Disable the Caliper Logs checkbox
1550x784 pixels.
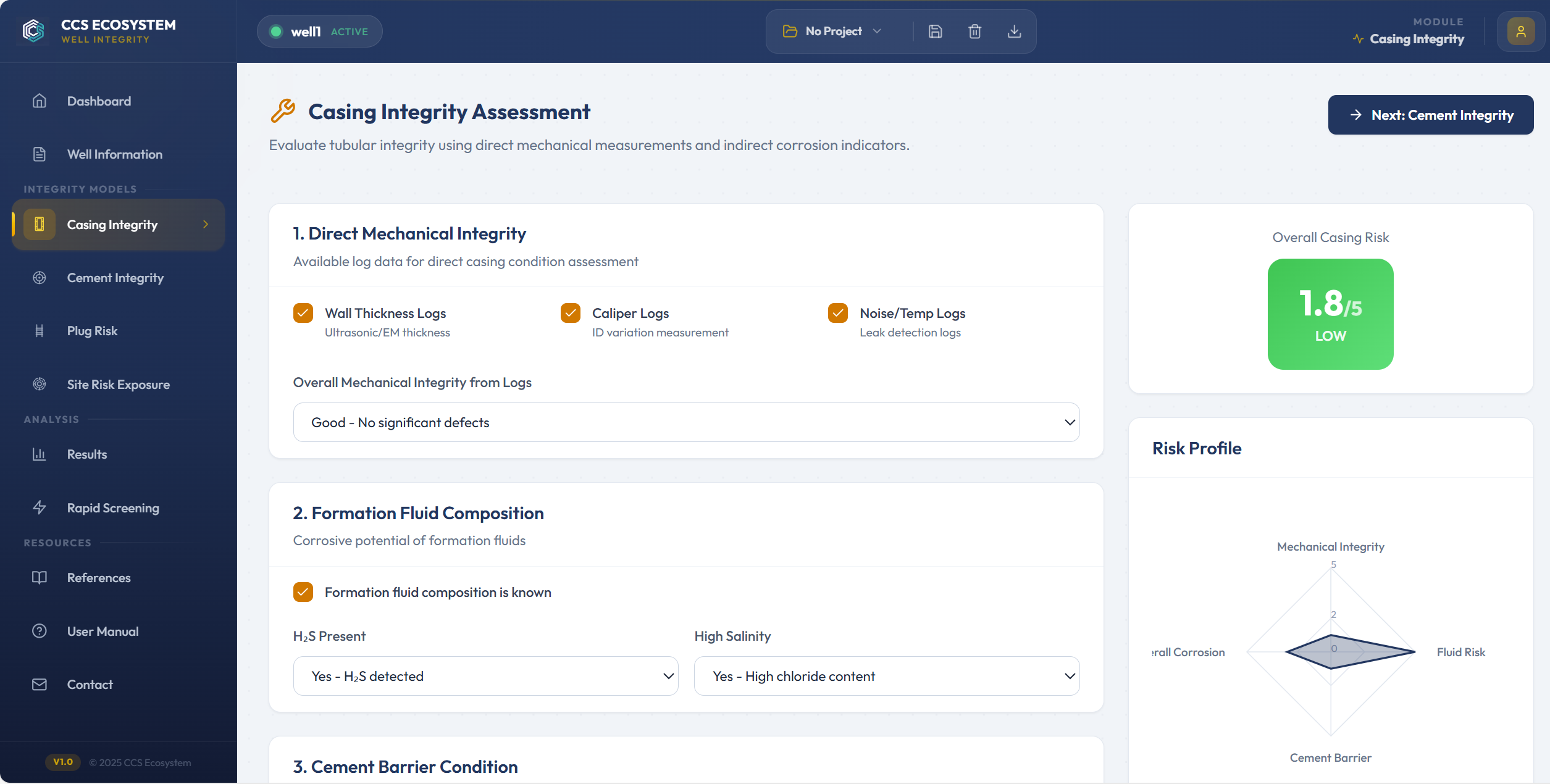[570, 313]
